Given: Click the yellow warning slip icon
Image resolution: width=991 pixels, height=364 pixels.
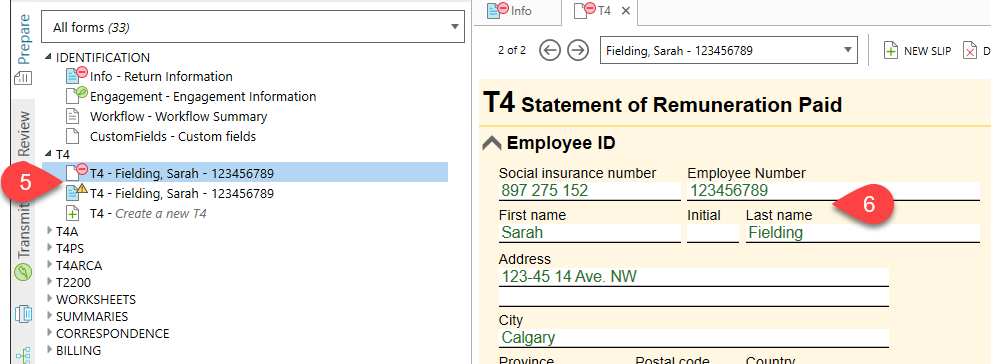Looking at the screenshot, I should click(76, 192).
